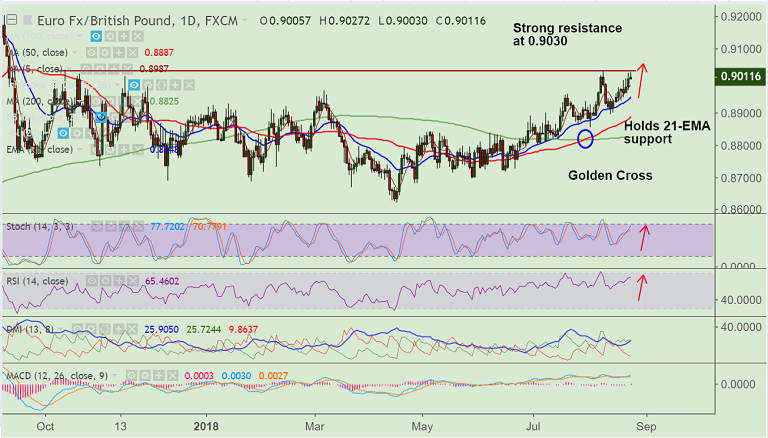Expand MA (100, close) dropdown arrow
This screenshot has height=438, width=768.
click(79, 36)
